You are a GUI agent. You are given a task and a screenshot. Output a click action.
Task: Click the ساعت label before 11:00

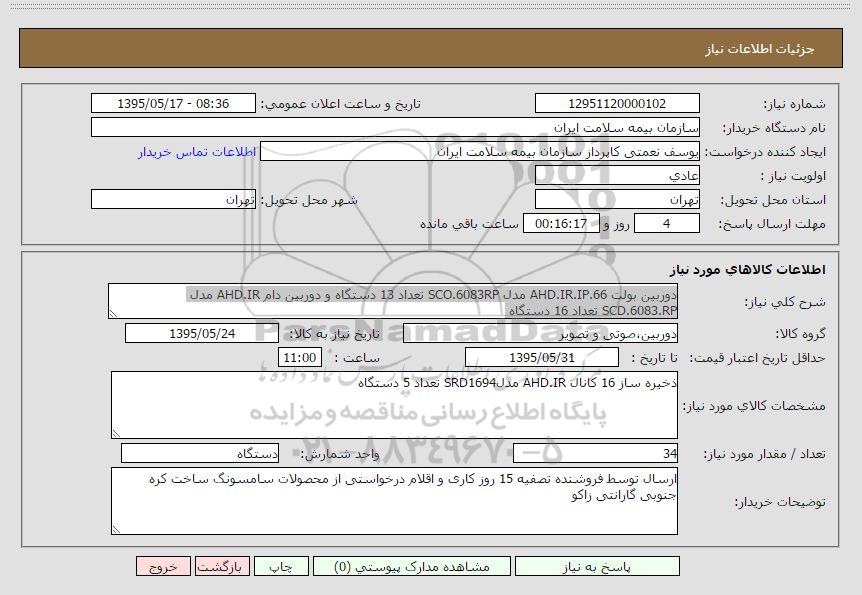[357, 358]
